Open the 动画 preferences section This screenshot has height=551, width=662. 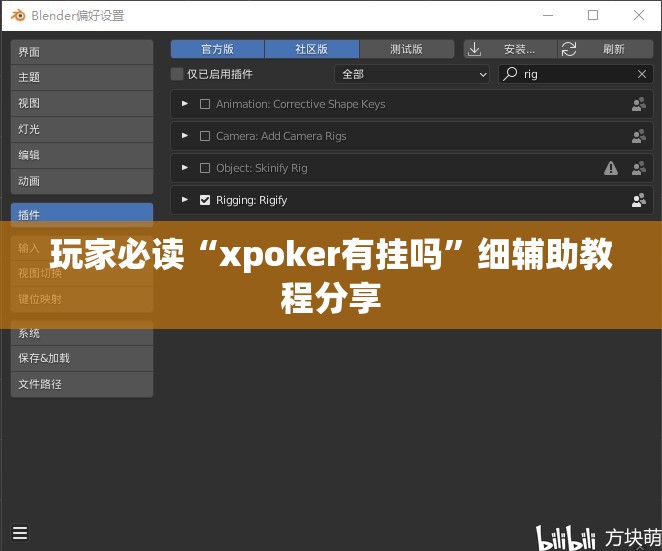[x=82, y=182]
